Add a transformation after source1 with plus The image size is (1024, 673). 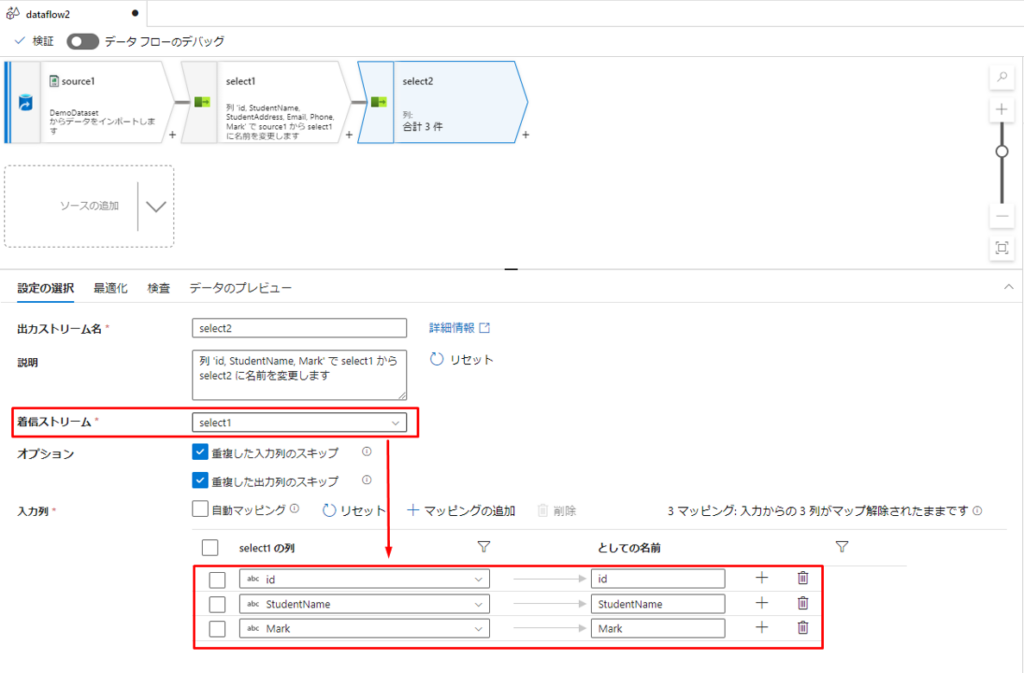(172, 135)
